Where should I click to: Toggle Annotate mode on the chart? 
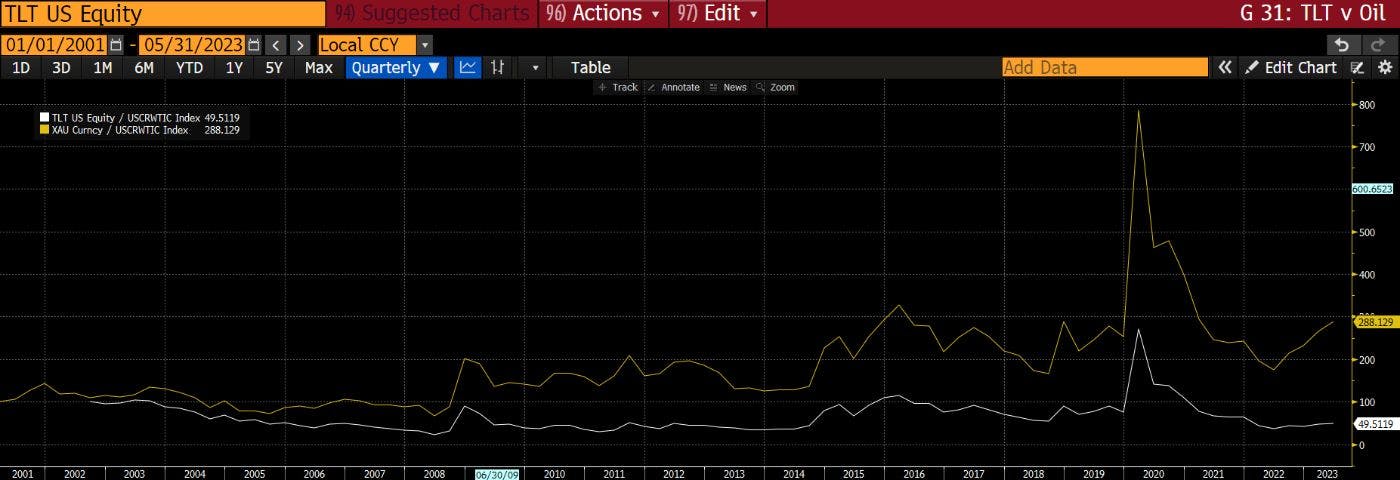673,87
